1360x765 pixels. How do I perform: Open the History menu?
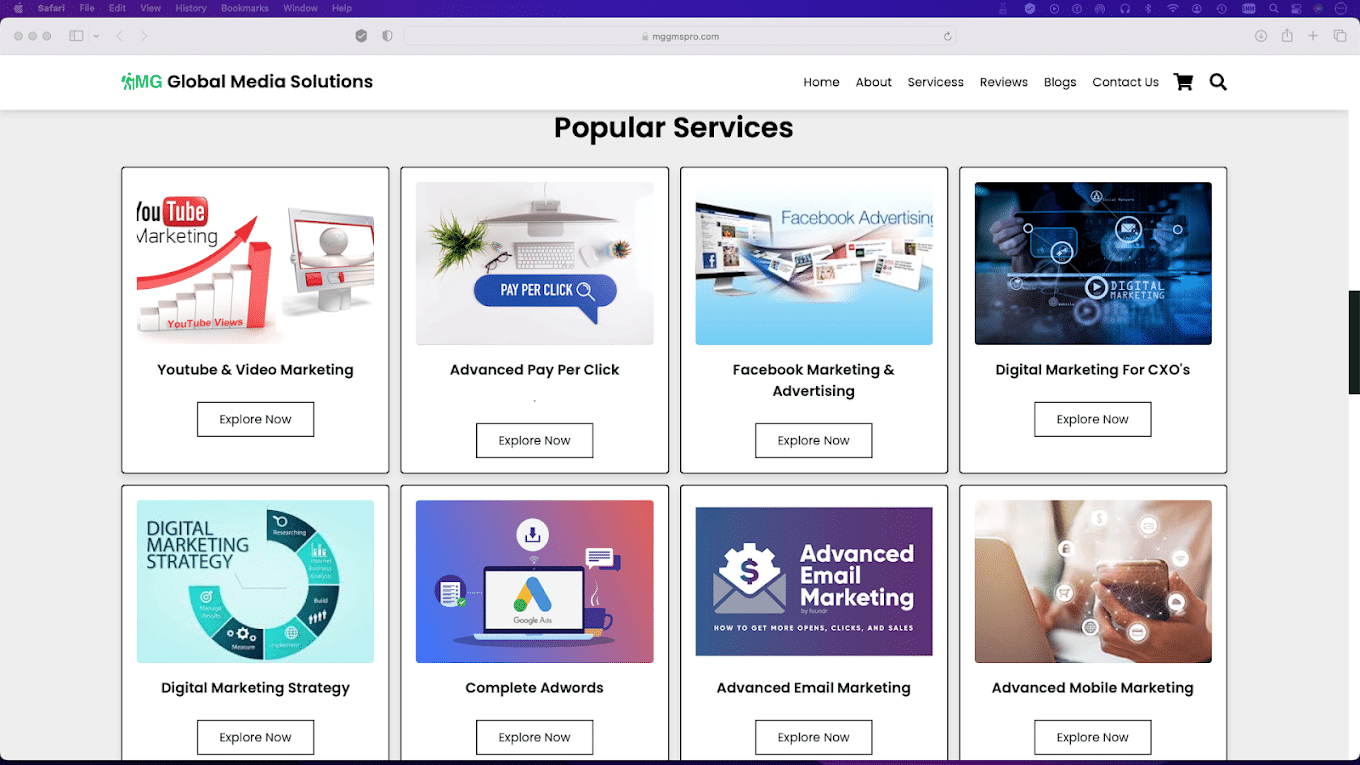coord(190,8)
